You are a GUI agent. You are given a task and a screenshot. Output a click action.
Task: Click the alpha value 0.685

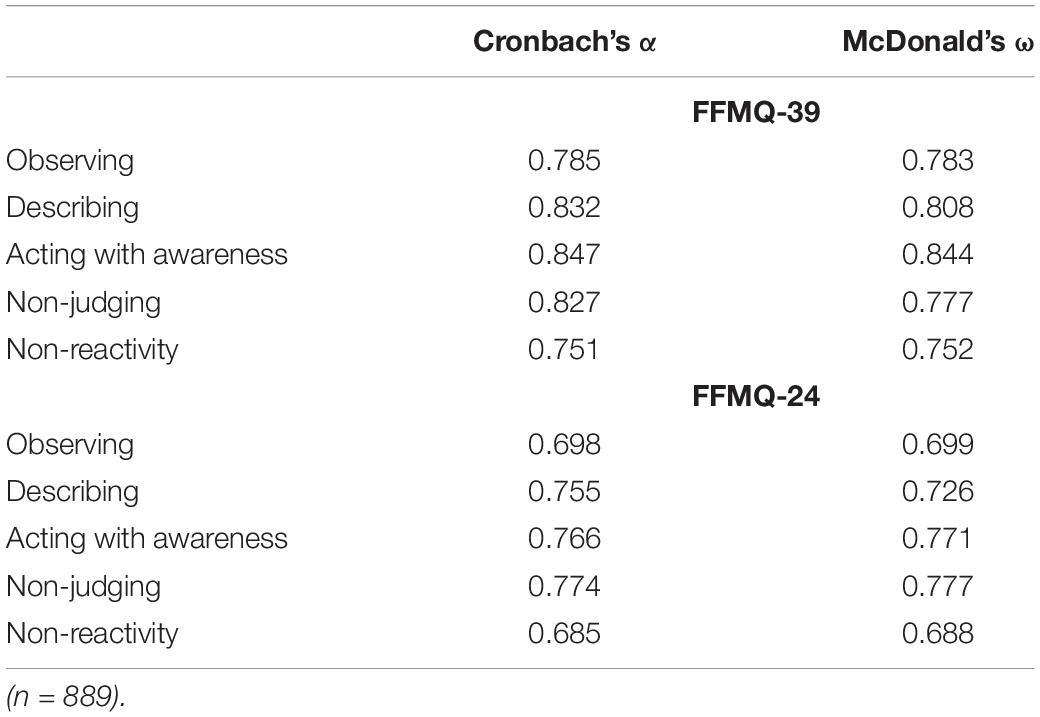564,633
